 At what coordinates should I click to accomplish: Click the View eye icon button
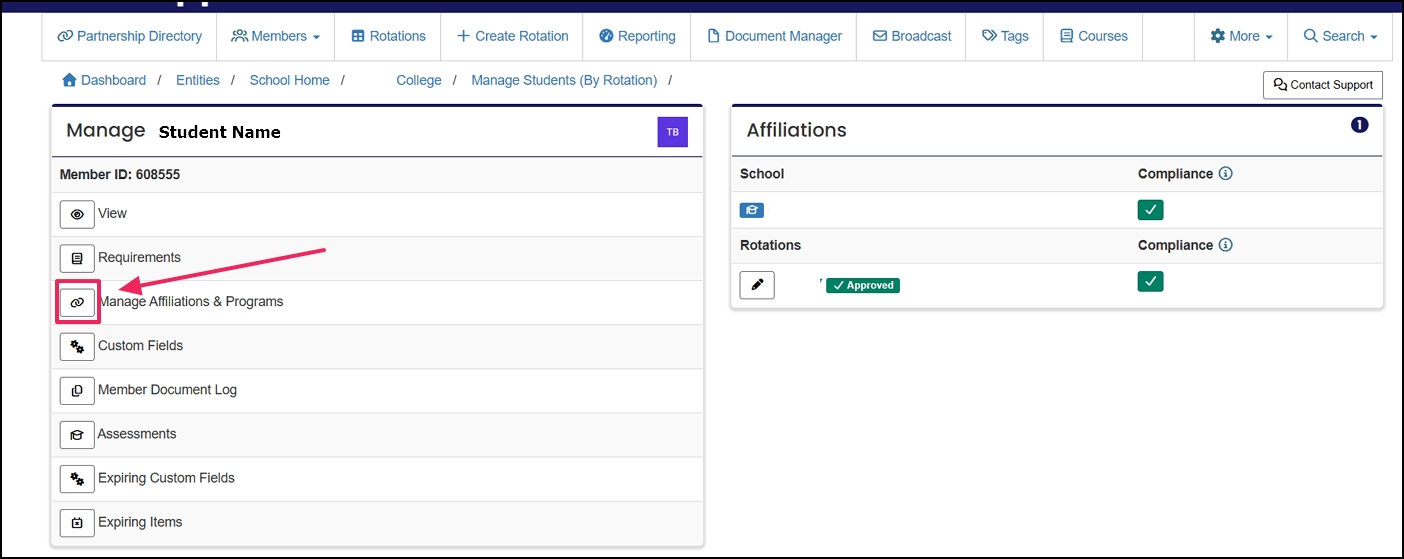click(x=77, y=214)
